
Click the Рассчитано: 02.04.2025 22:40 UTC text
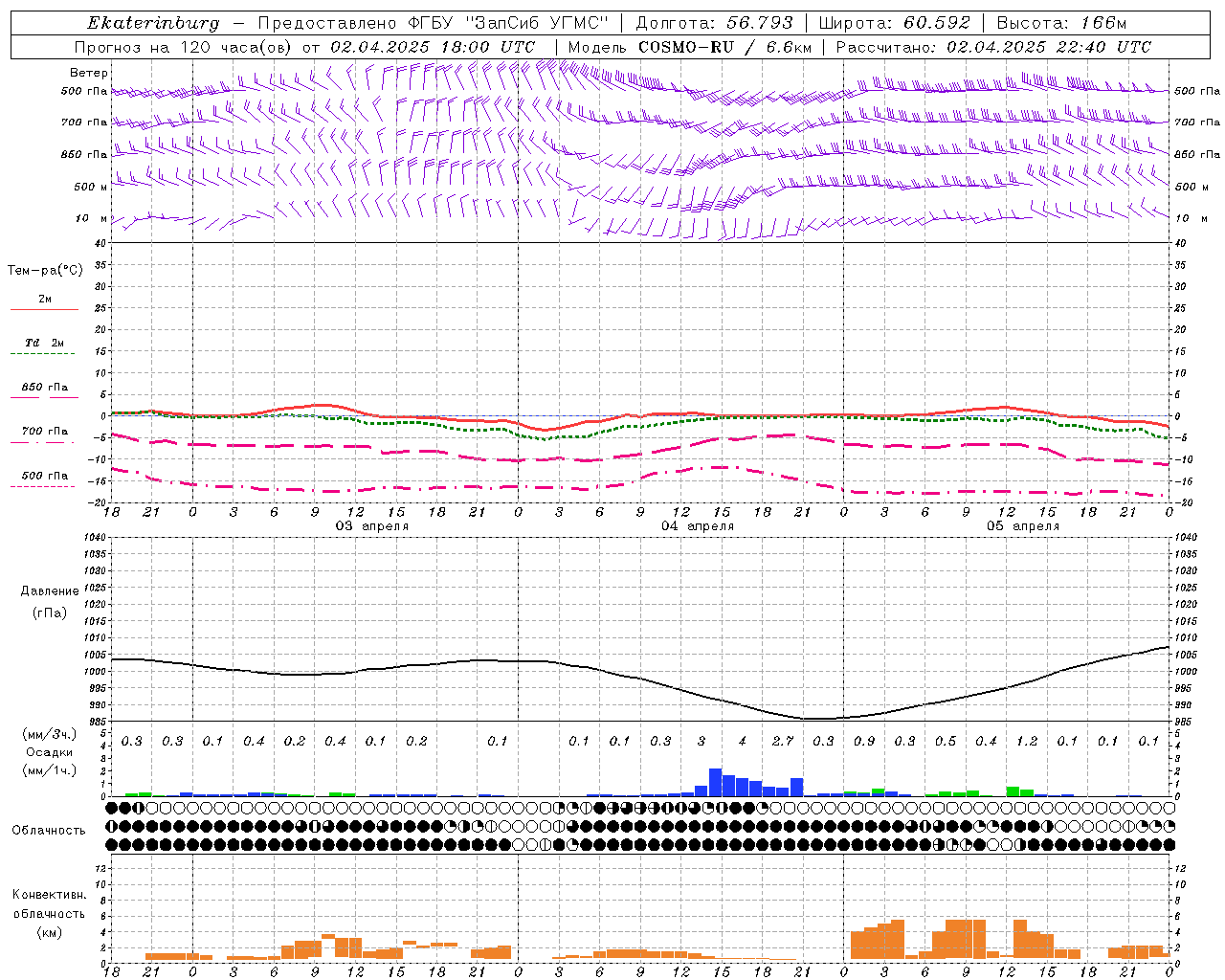coord(993,47)
